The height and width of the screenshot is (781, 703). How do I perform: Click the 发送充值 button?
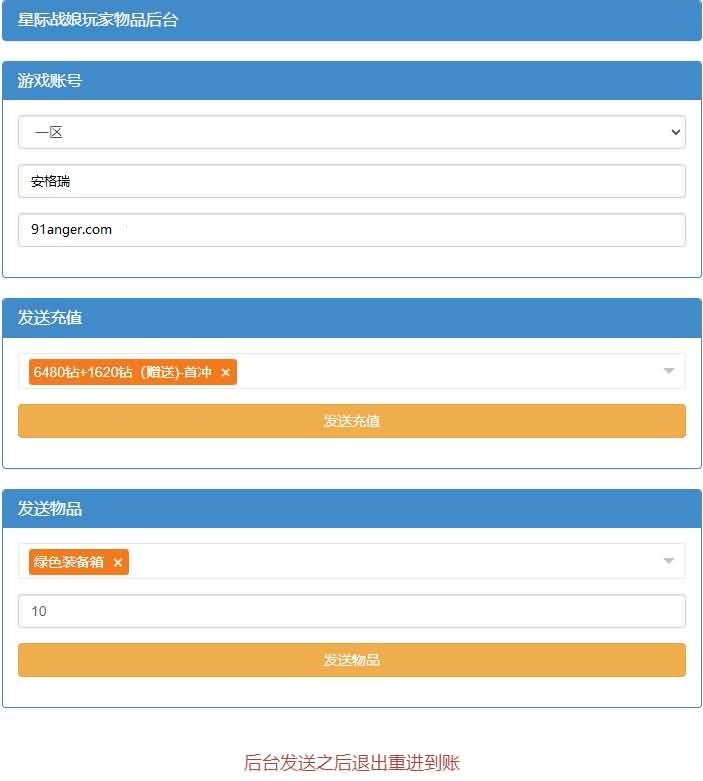(x=351, y=421)
